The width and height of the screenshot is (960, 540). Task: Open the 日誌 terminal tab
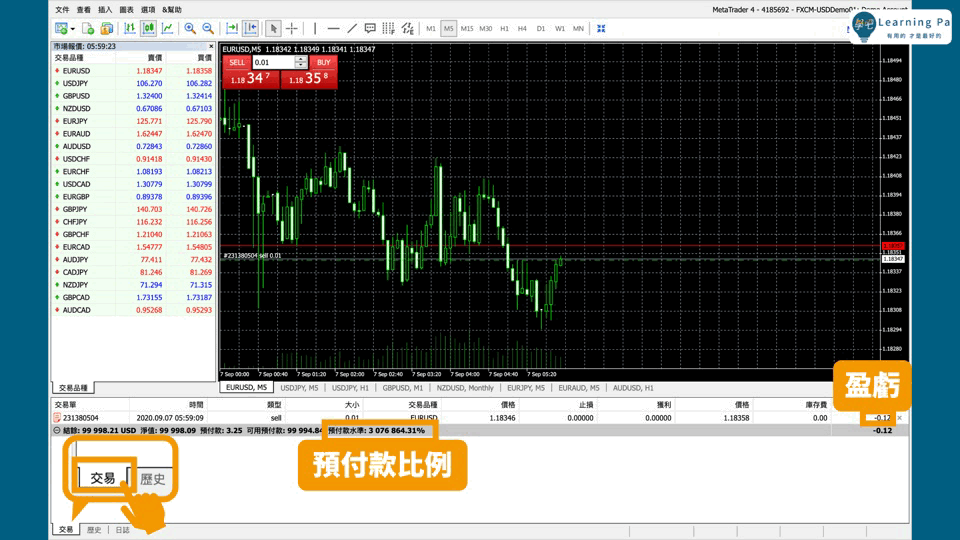(x=122, y=530)
